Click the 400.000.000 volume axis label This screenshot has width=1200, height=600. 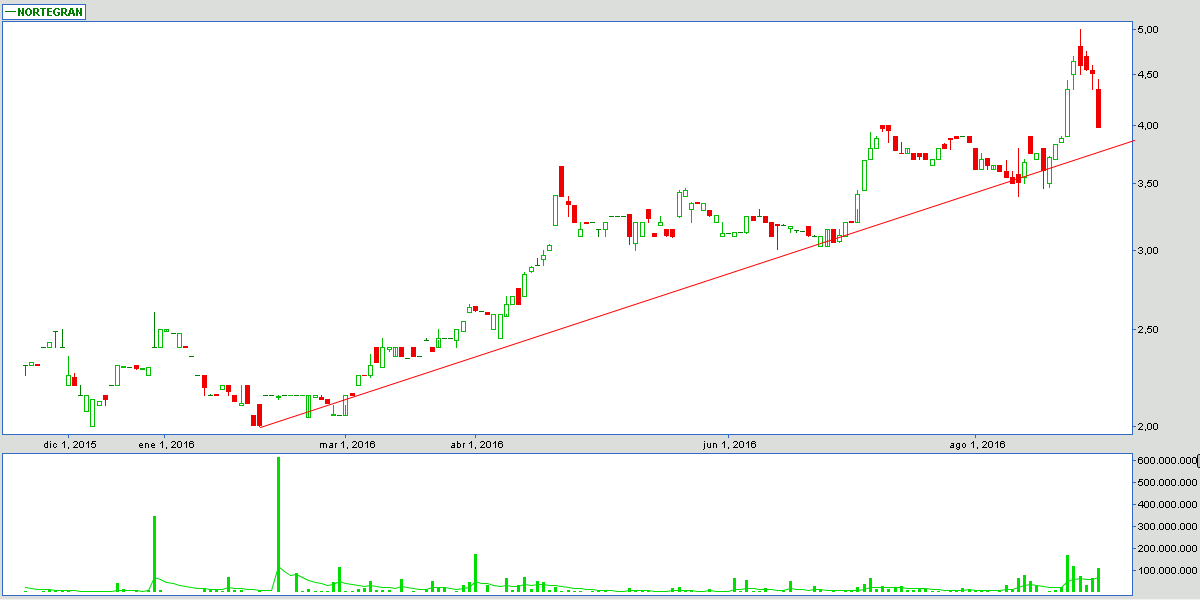tap(1167, 504)
